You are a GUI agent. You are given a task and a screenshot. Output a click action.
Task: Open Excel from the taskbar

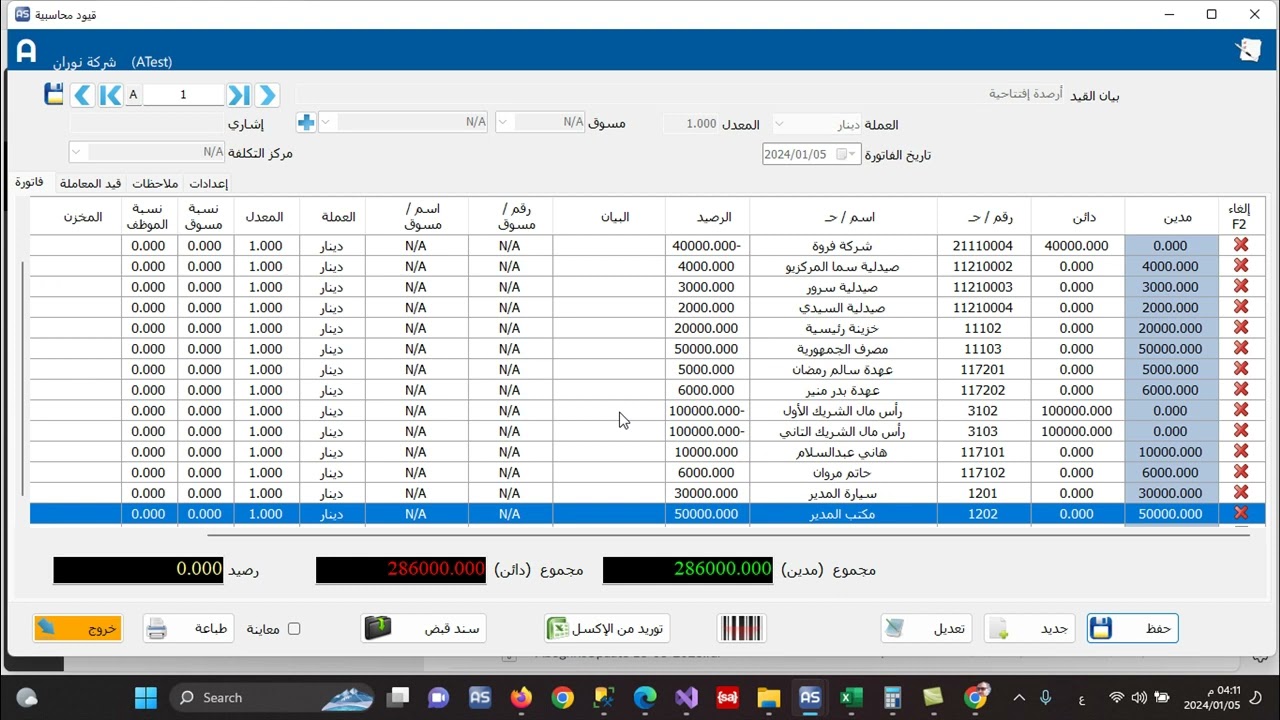tap(851, 697)
